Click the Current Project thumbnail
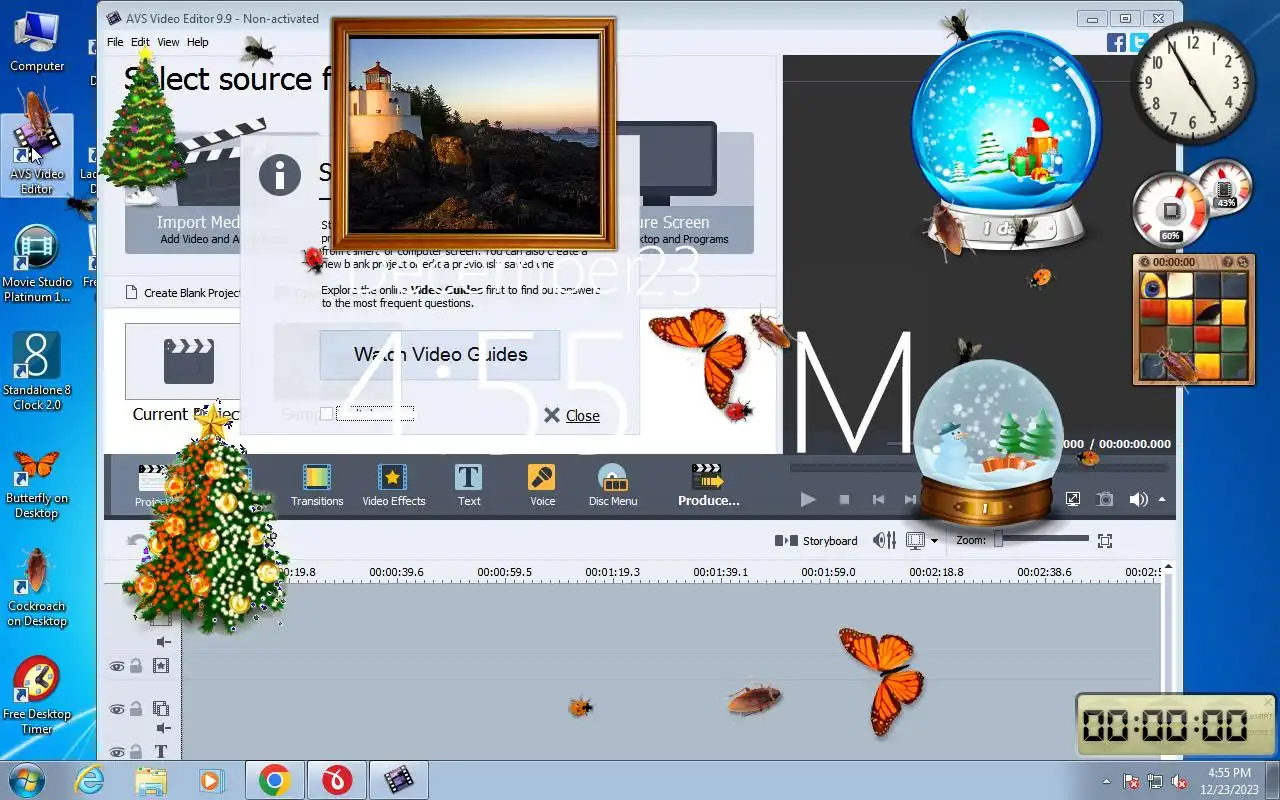The width and height of the screenshot is (1280, 800). pyautogui.click(x=185, y=361)
